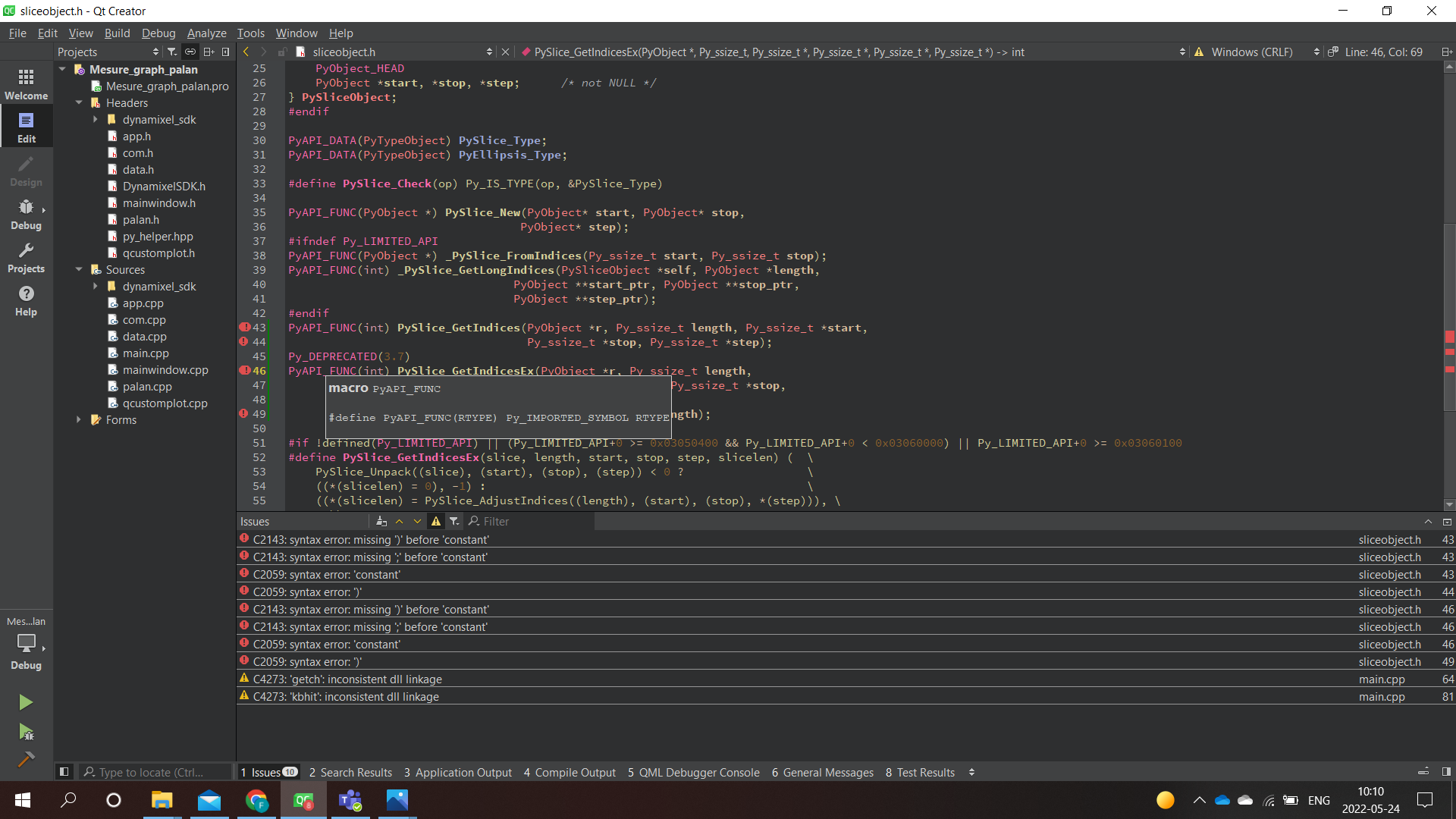1456x819 pixels.
Task: Open the Welcome mode
Action: click(26, 83)
